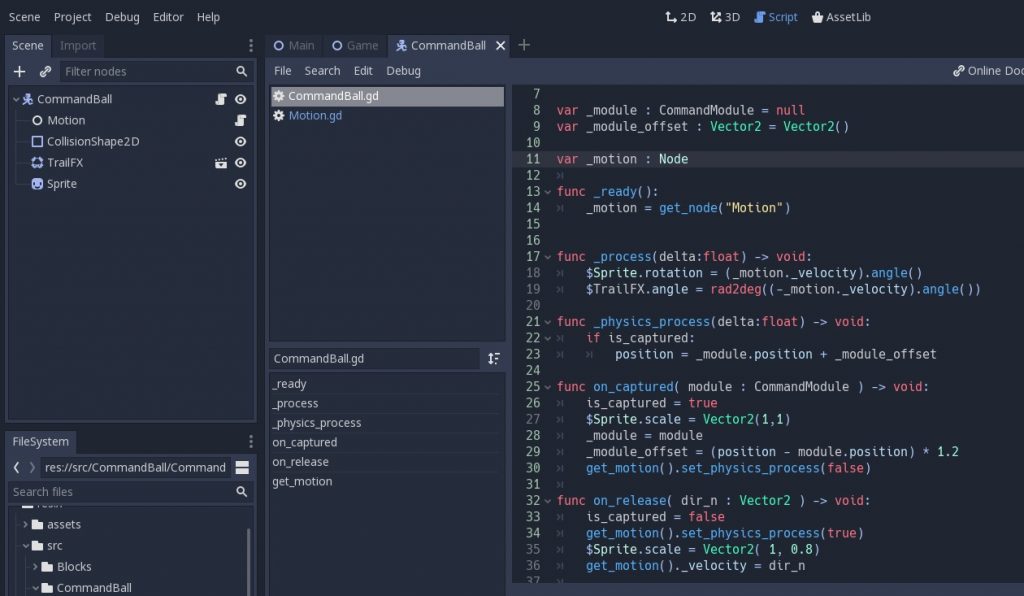Open the Project menu
The width and height of the screenshot is (1024, 596).
point(72,17)
